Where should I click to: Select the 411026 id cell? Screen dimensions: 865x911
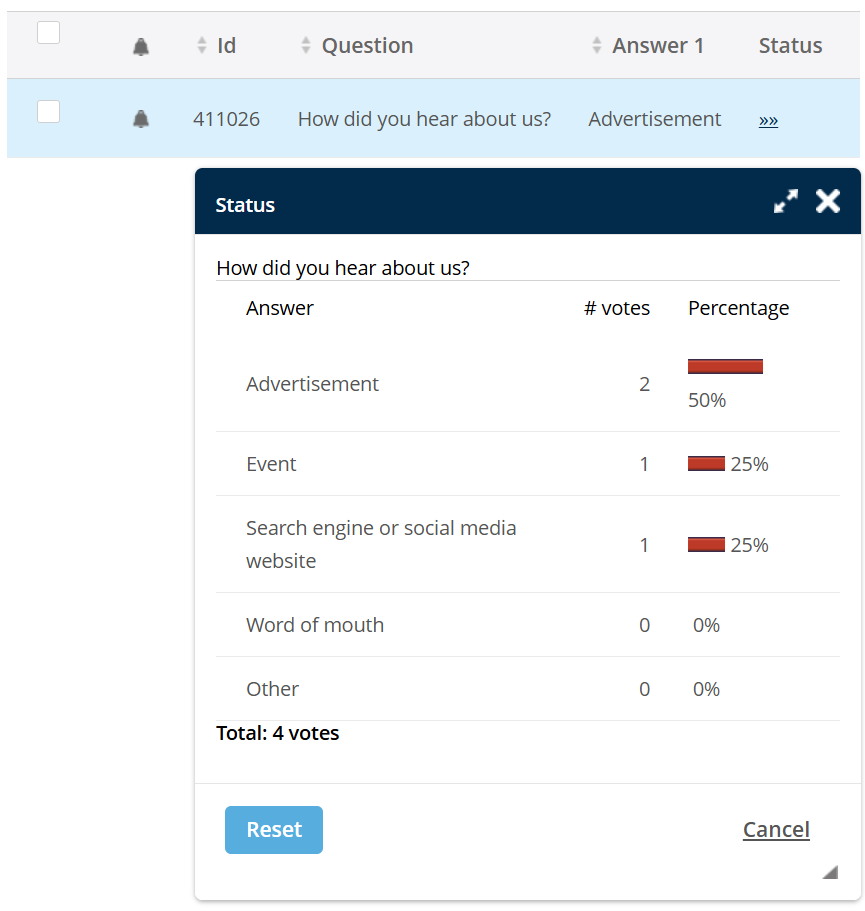[x=226, y=119]
